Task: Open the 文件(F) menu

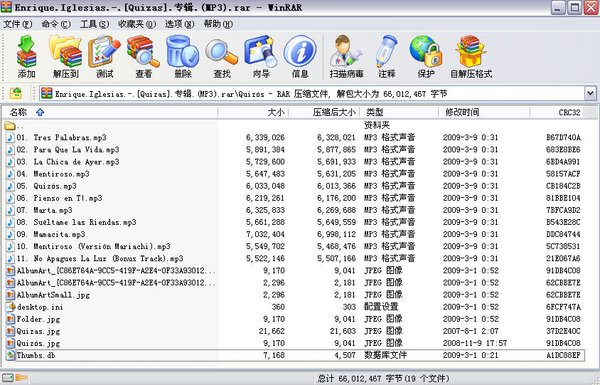Action: 17,24
